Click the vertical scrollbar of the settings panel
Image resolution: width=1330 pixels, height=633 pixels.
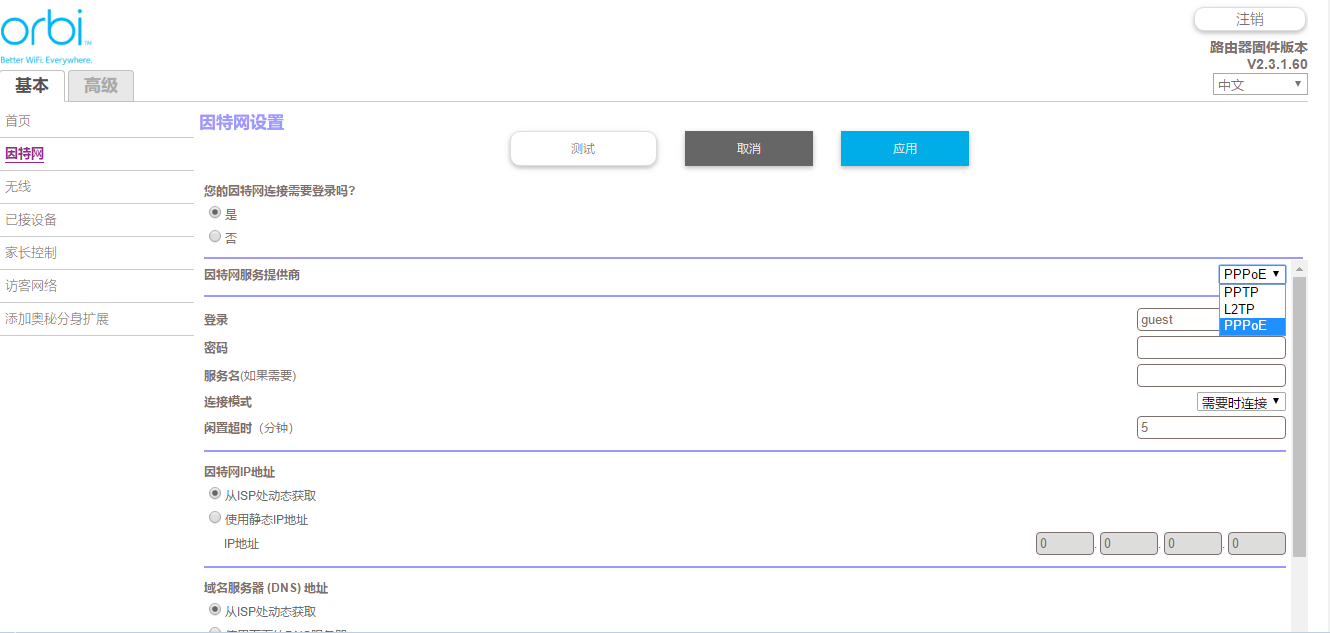1299,420
